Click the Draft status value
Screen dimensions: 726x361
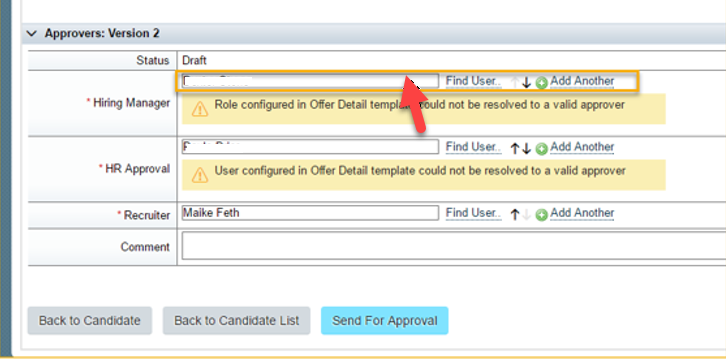click(194, 61)
